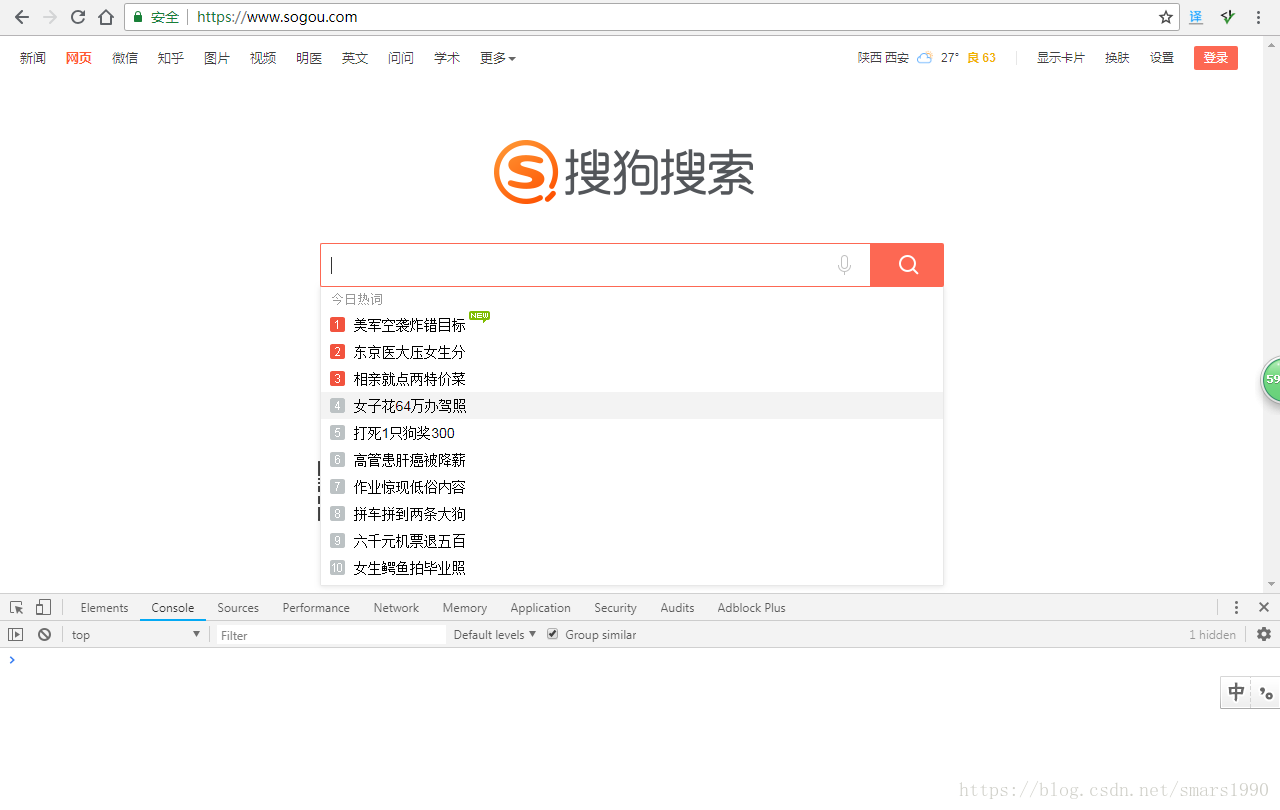Click the console Filter input field

point(331,635)
